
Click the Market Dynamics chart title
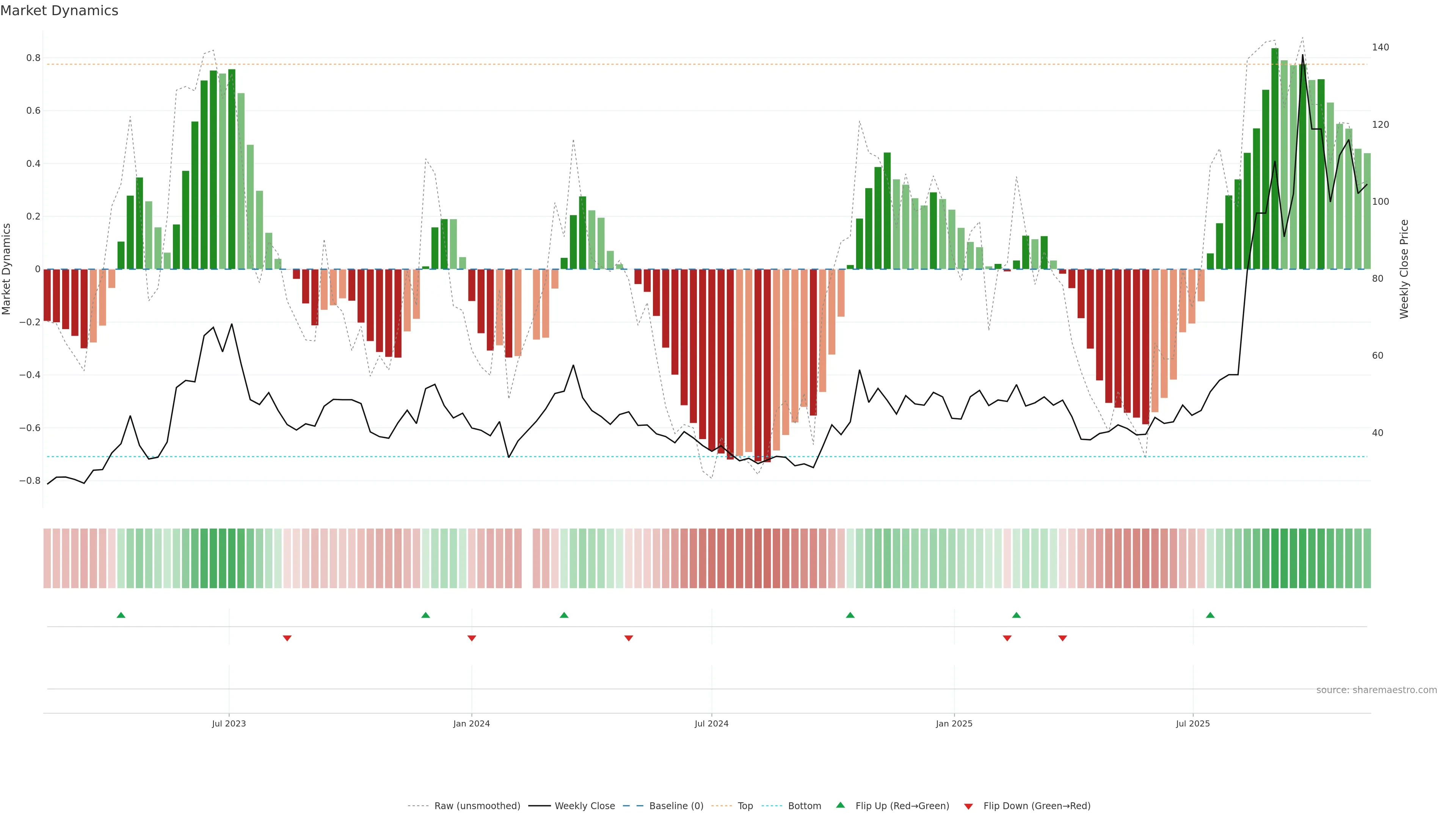(x=60, y=11)
